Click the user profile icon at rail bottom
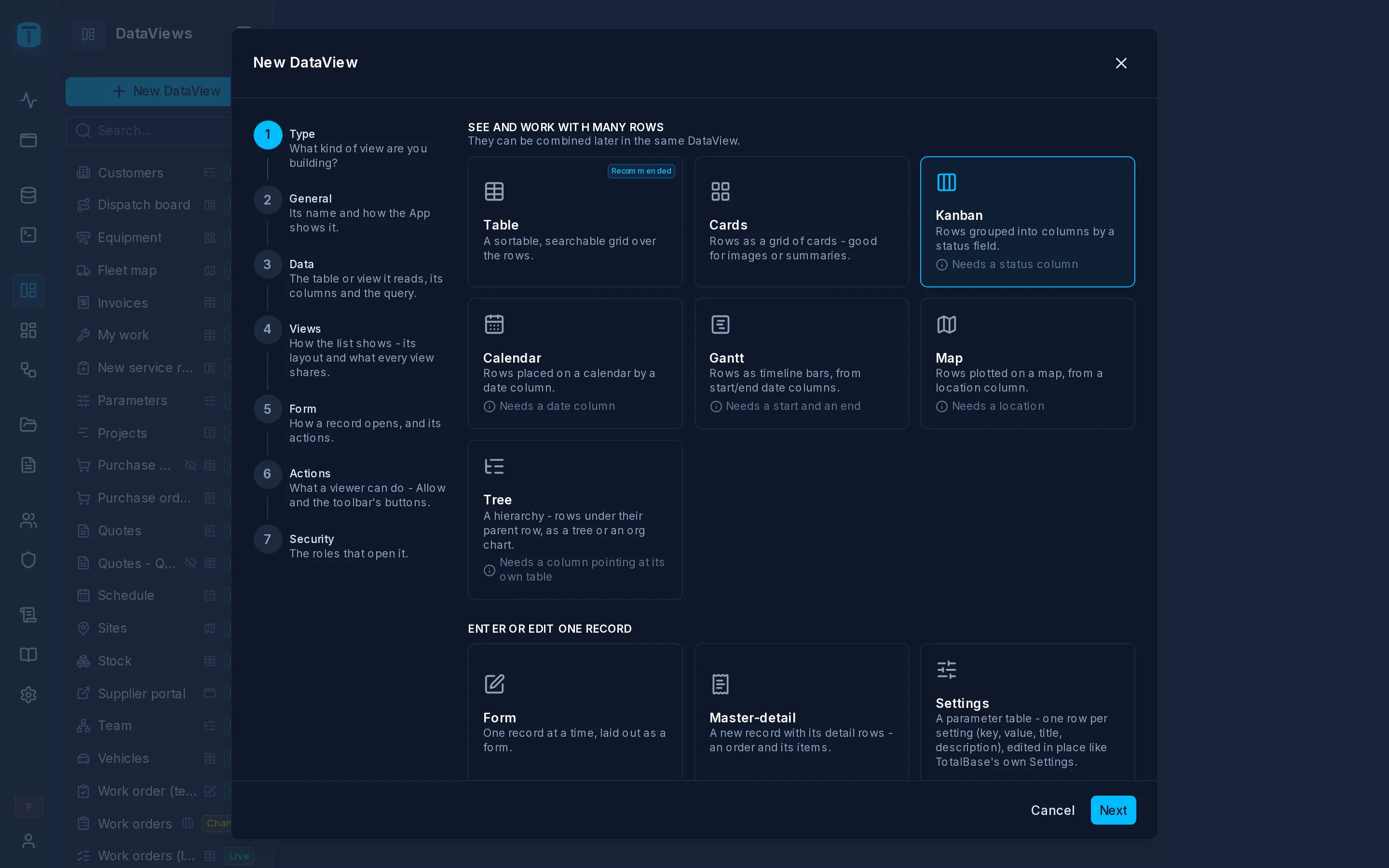Viewport: 1389px width, 868px height. point(28,841)
